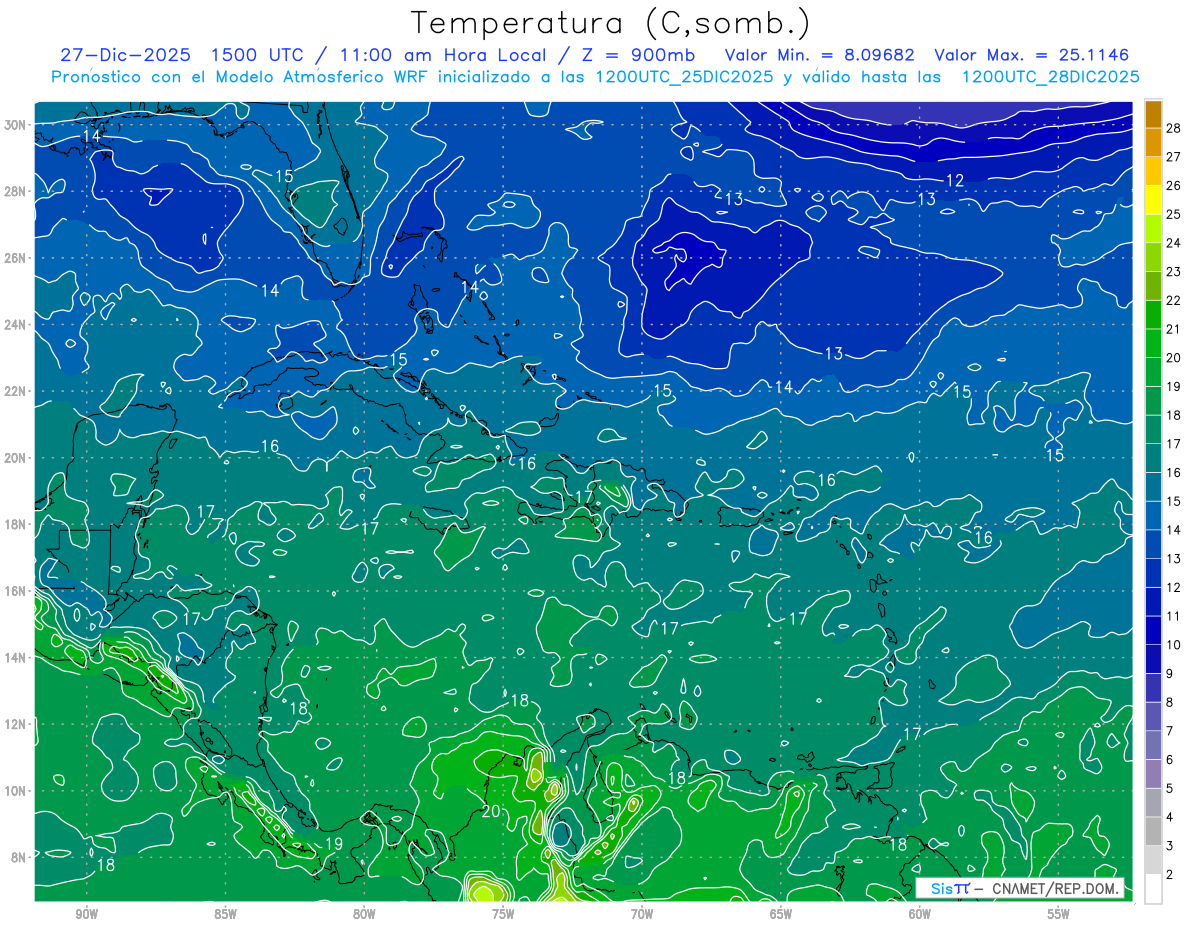Click the white legend band at 2

tap(1153, 888)
